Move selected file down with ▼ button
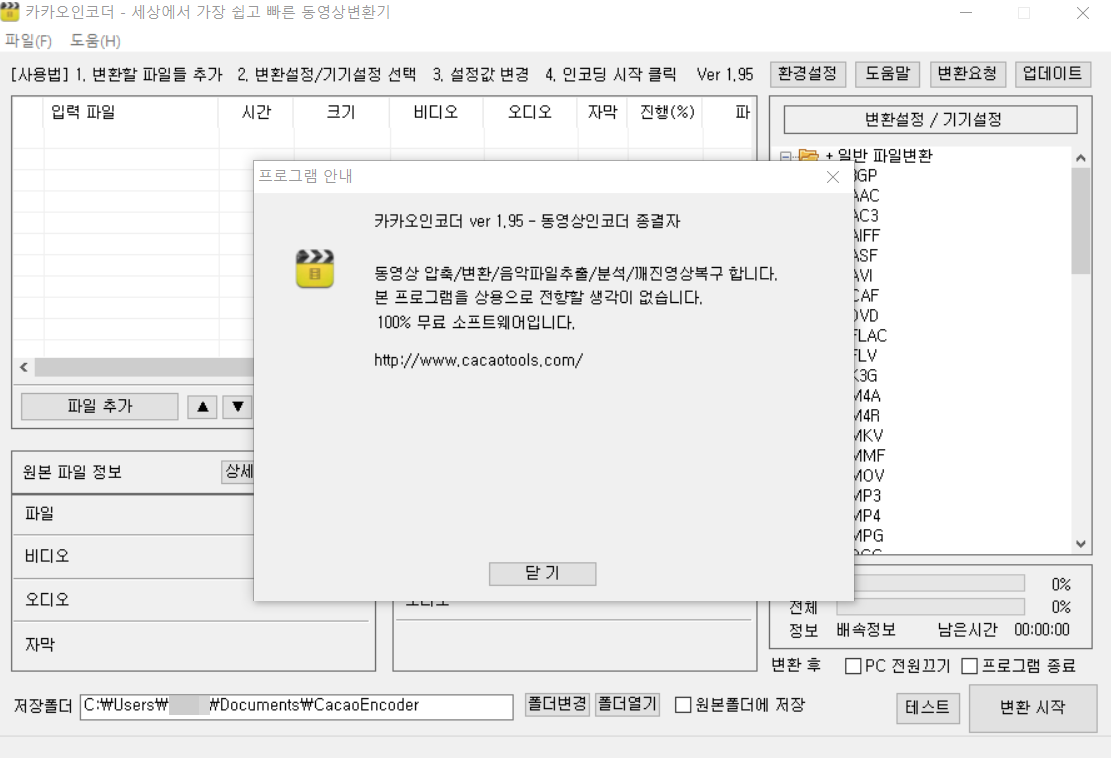Image resolution: width=1111 pixels, height=758 pixels. click(238, 407)
